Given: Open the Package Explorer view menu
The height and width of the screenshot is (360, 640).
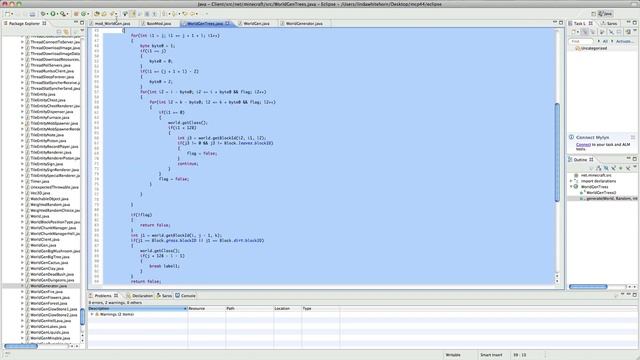Looking at the screenshot, I should tap(82, 31).
